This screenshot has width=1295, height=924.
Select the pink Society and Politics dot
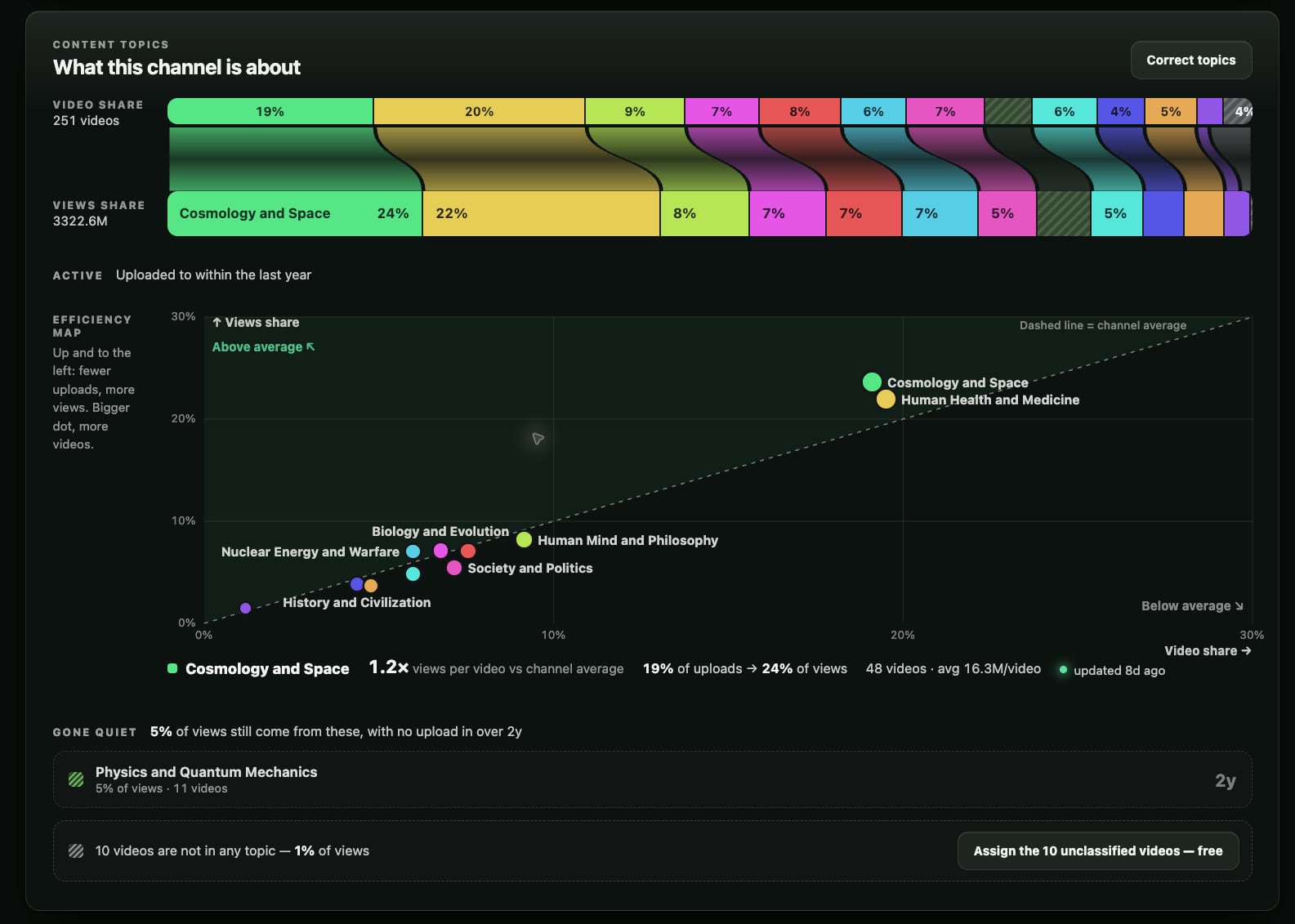(454, 568)
